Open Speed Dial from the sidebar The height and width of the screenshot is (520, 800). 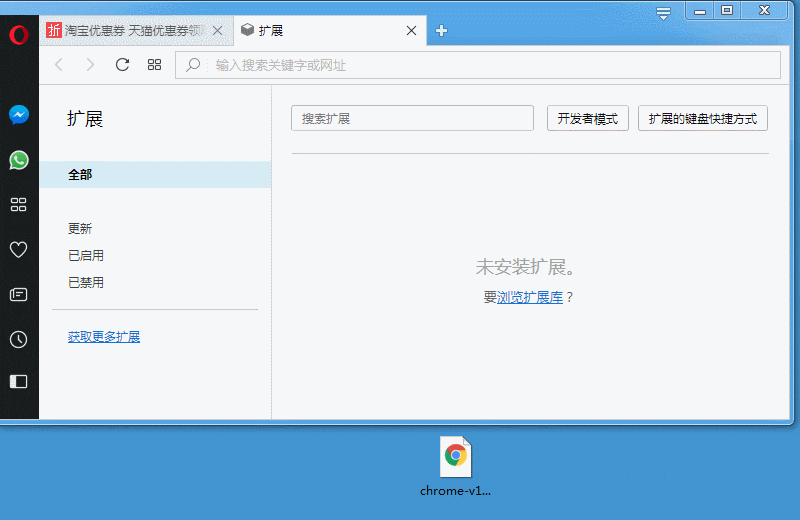coord(18,205)
